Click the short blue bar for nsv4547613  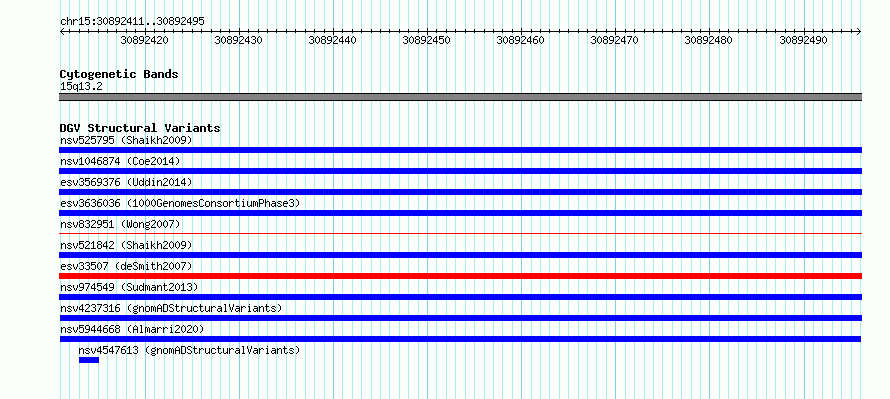(89, 360)
